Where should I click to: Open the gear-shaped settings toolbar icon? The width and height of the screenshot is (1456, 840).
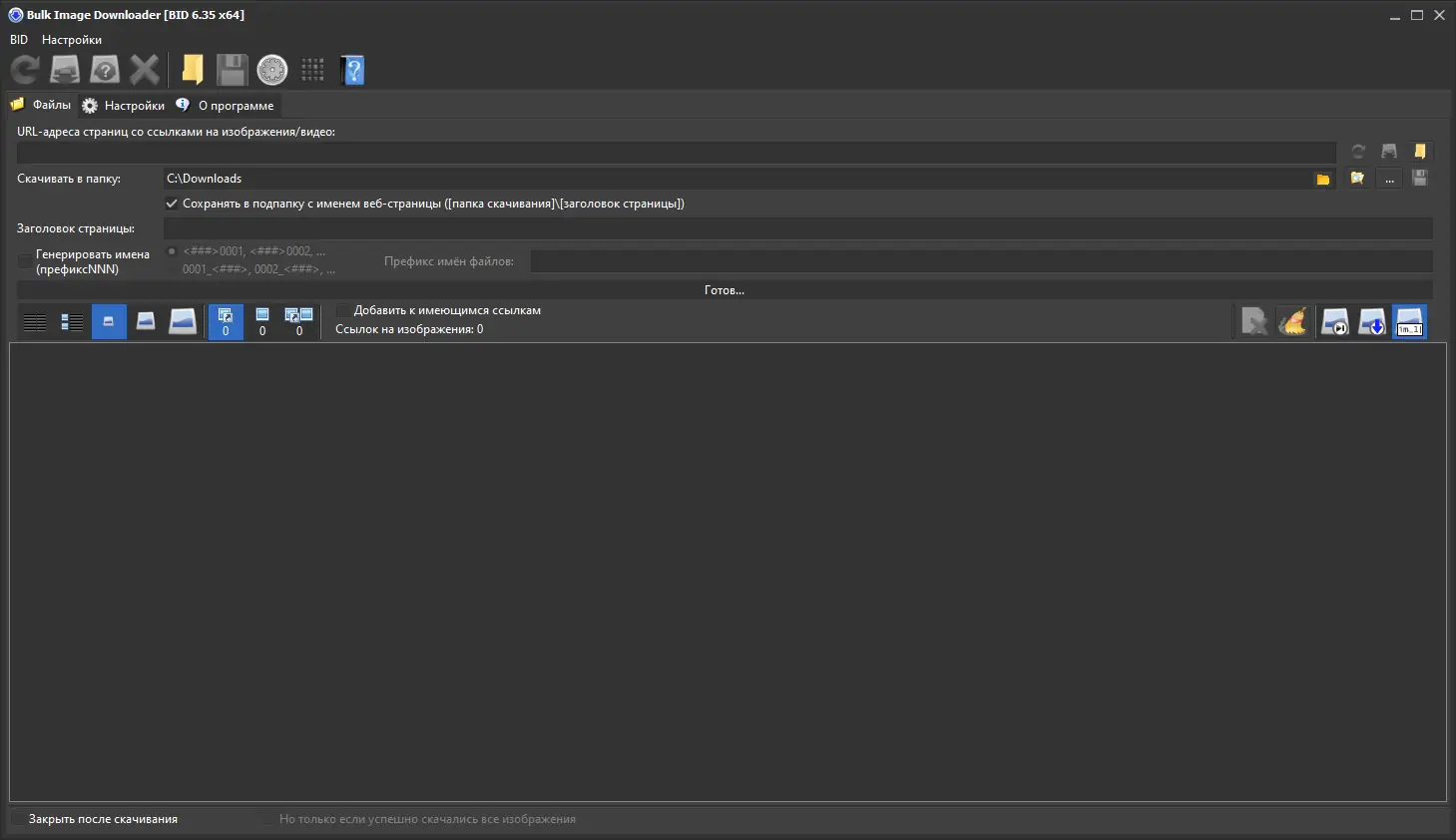pyautogui.click(x=270, y=69)
